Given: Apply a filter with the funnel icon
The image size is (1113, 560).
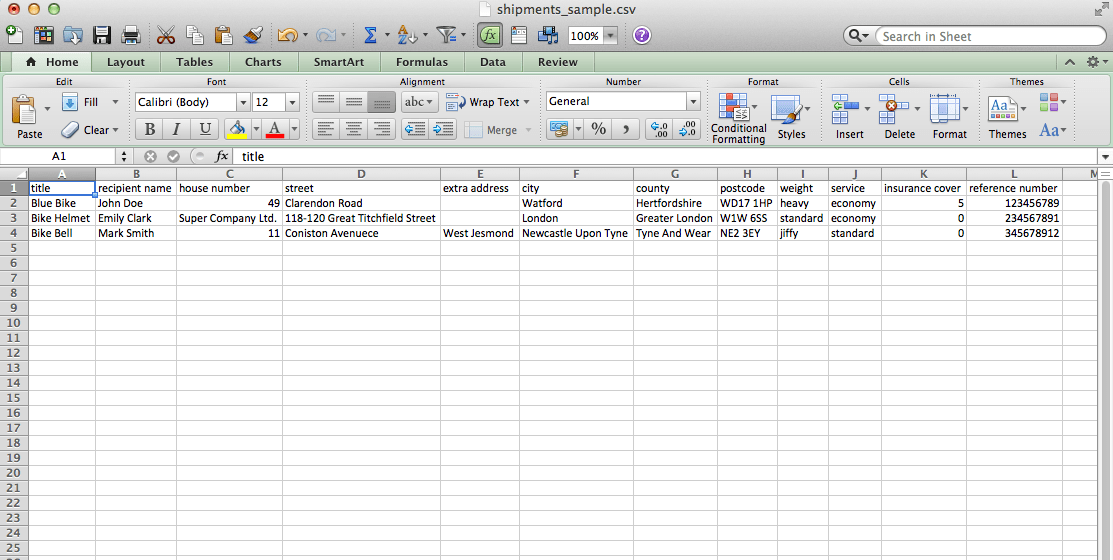Looking at the screenshot, I should tap(446, 35).
